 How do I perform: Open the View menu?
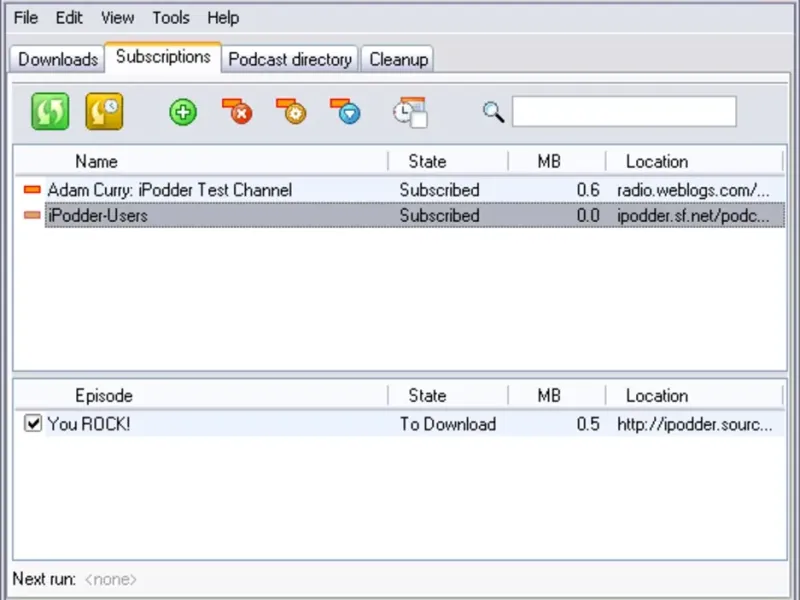[x=117, y=18]
